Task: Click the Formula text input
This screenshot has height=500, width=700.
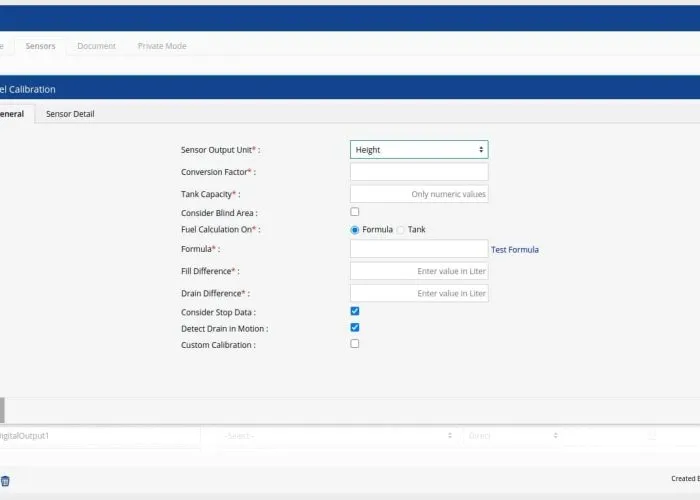Action: 419,249
